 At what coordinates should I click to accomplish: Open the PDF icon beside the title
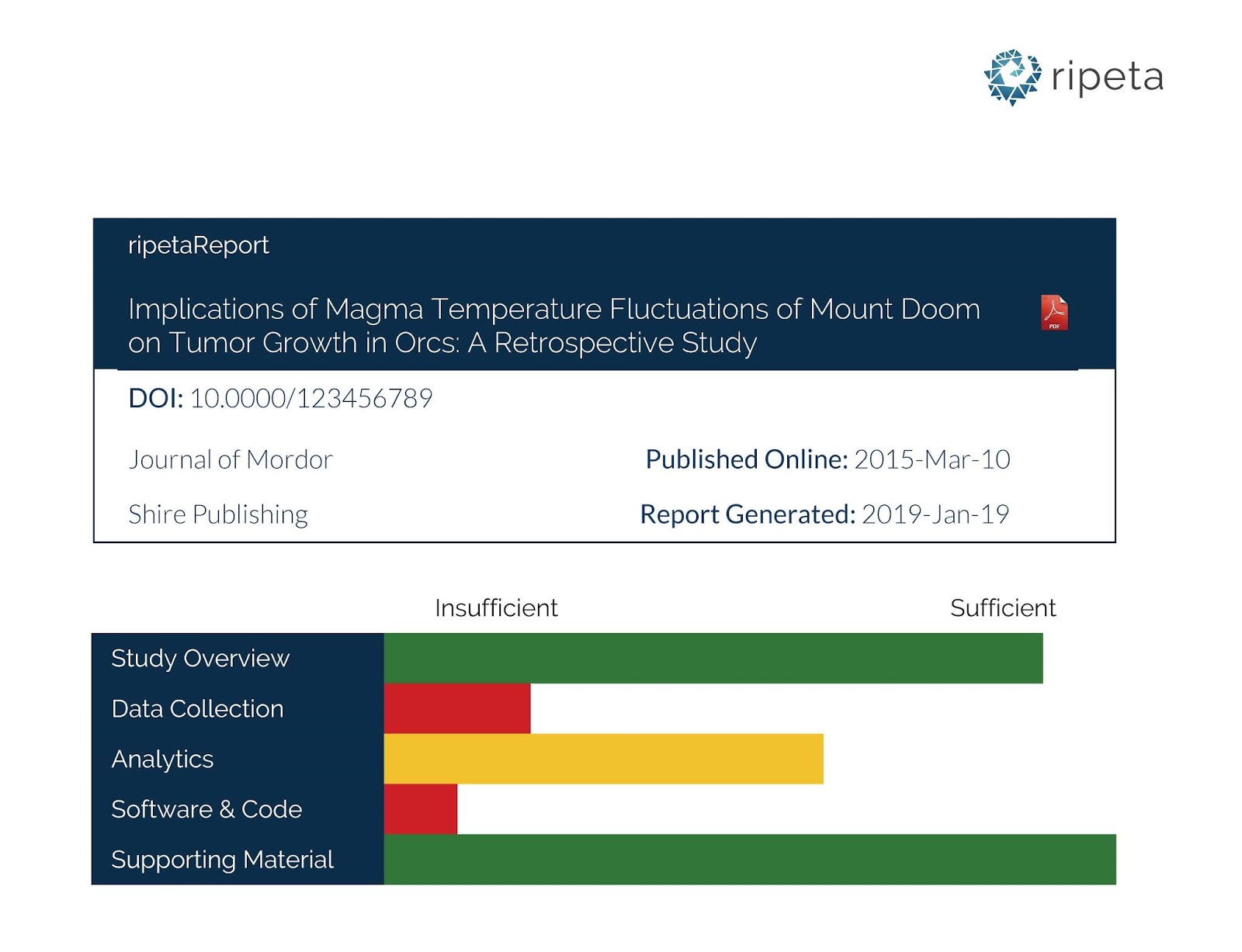coord(1053,313)
